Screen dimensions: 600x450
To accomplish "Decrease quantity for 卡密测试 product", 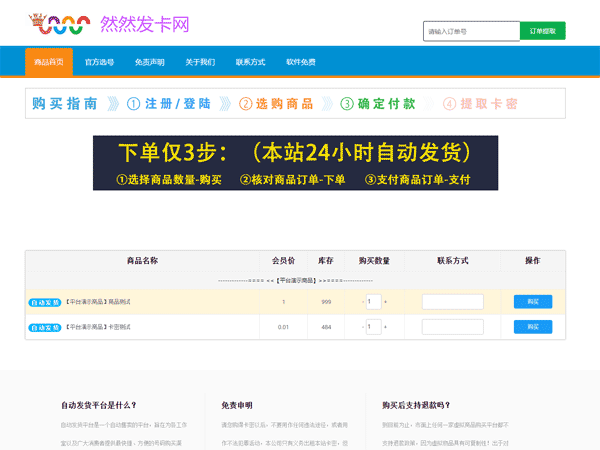I will coord(362,327).
